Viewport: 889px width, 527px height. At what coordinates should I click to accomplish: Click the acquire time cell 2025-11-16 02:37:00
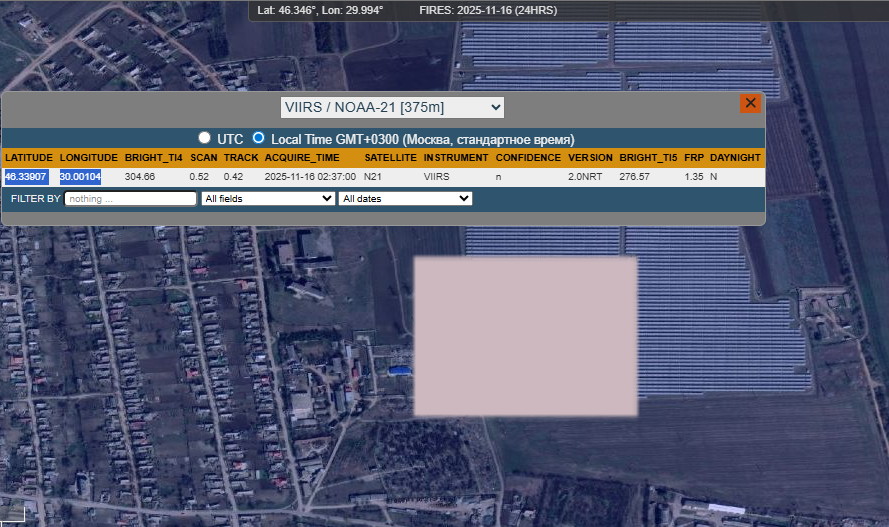click(310, 177)
